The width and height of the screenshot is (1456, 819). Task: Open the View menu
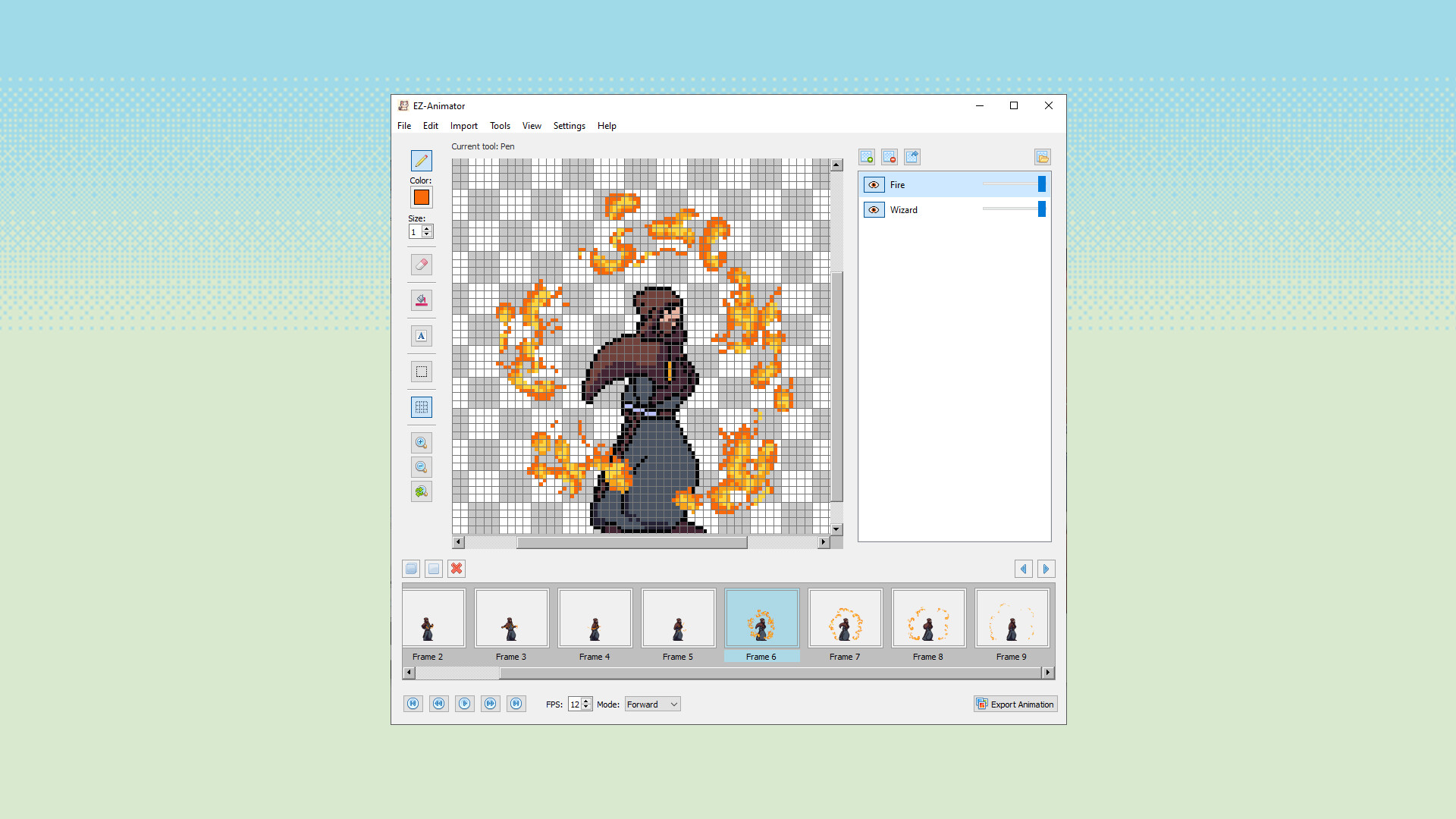click(532, 126)
